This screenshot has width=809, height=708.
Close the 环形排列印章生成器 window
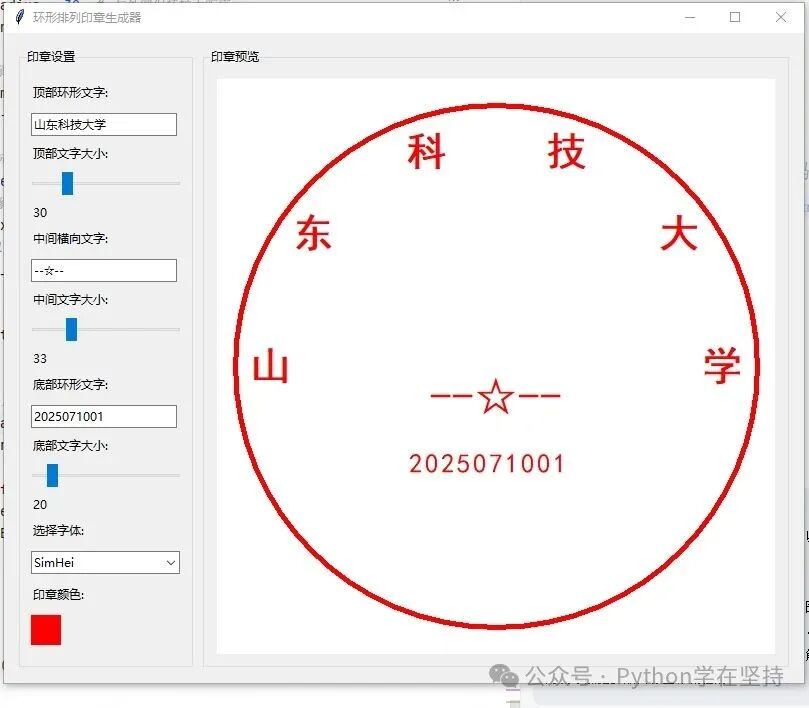(781, 18)
